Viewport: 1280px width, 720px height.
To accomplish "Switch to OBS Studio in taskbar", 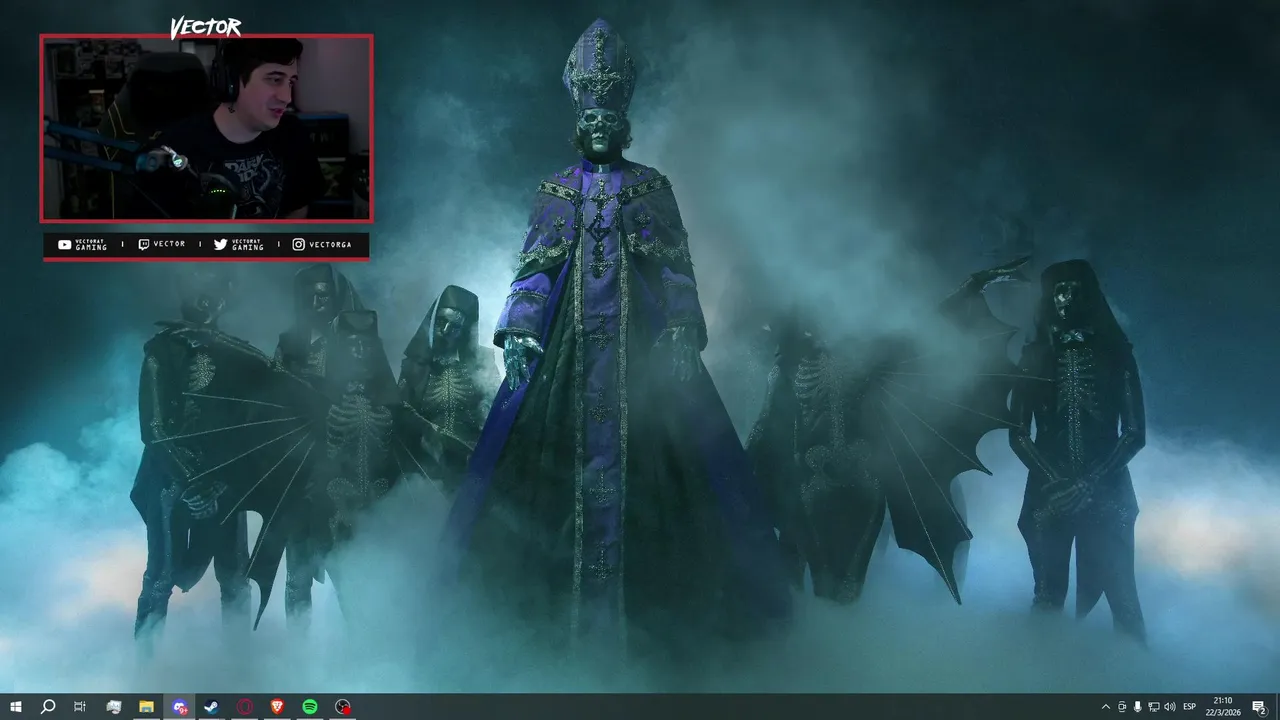I will click(x=343, y=707).
